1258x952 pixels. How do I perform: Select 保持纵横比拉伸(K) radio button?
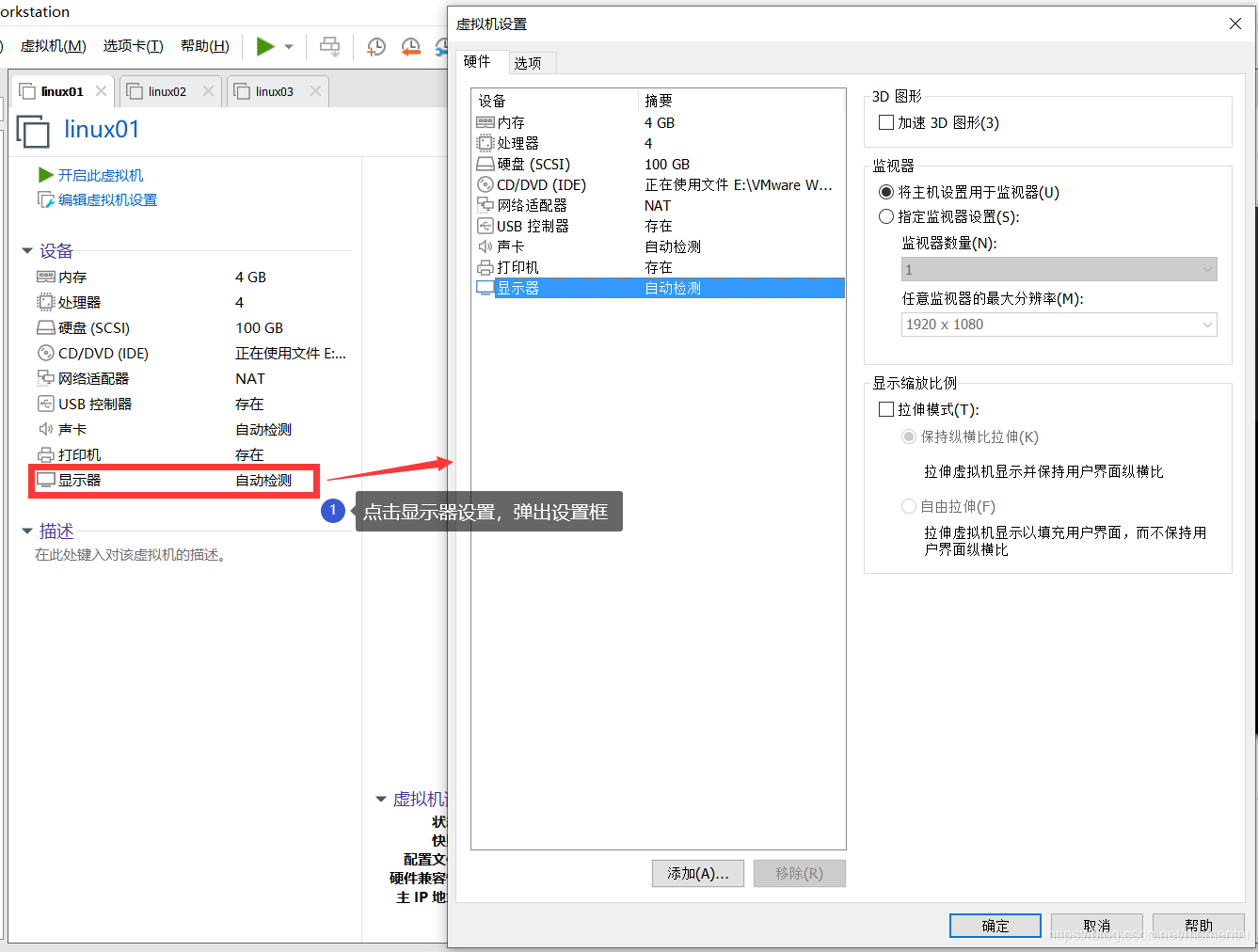coord(909,436)
